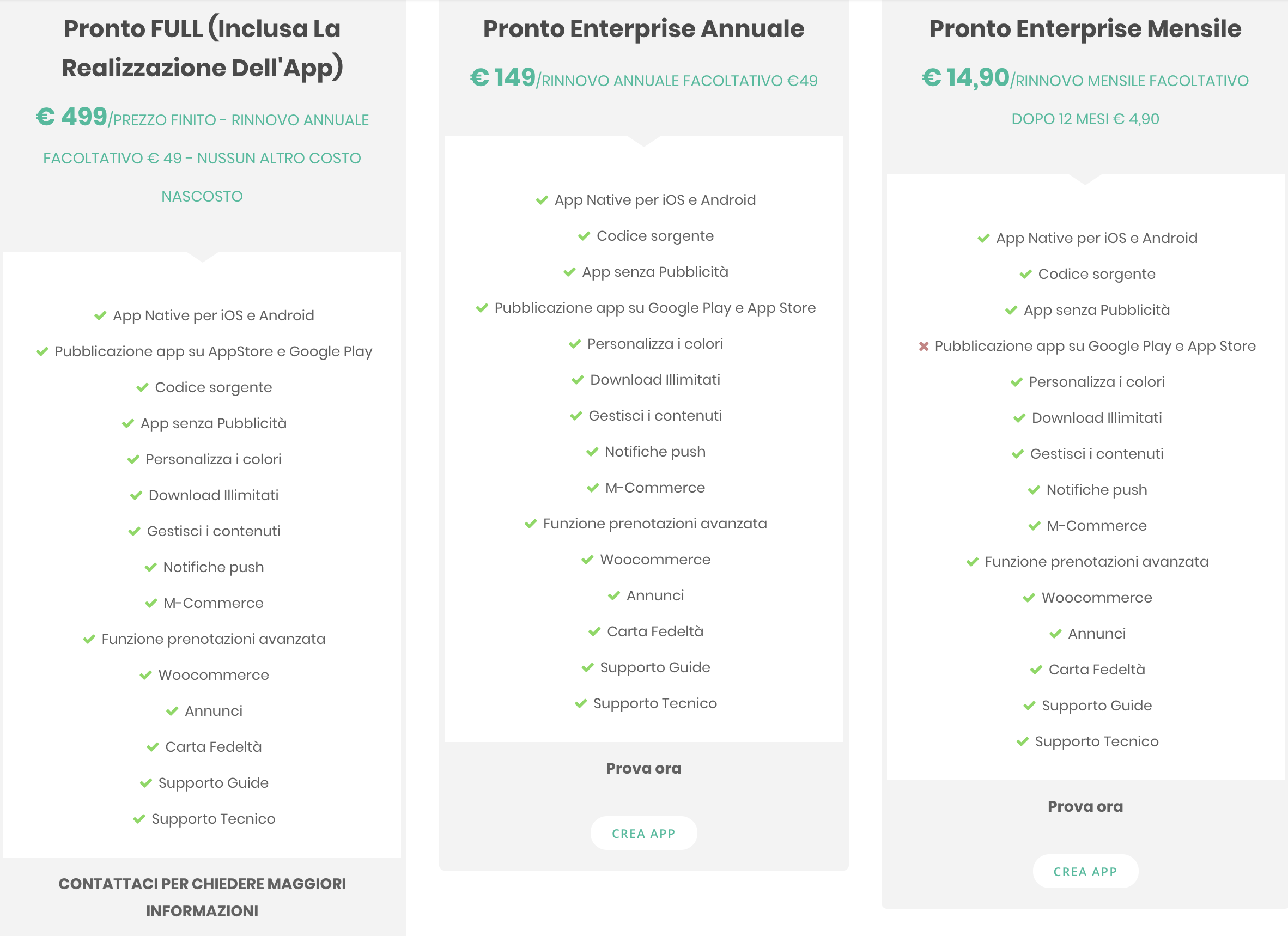Click the Pronto Enterprise Mensile heading
Image resolution: width=1288 pixels, height=936 pixels.
point(1085,28)
